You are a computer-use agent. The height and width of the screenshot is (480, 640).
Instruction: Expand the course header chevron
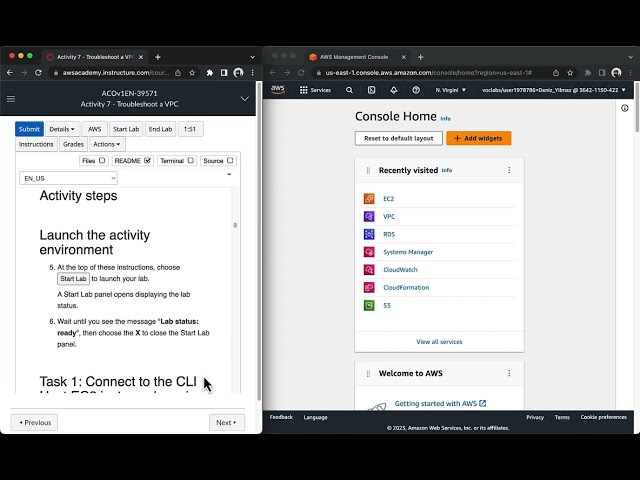coord(245,99)
